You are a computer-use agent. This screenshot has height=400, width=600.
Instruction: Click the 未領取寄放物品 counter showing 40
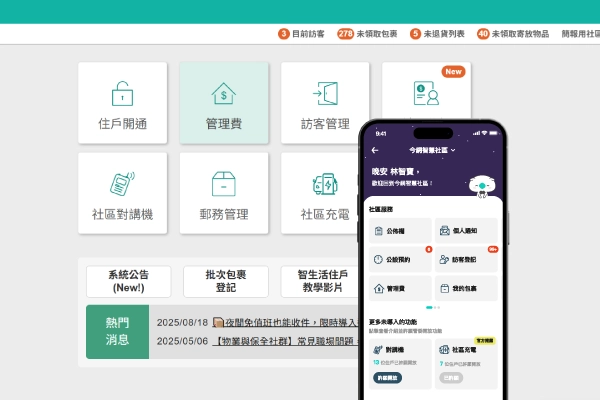pyautogui.click(x=513, y=34)
